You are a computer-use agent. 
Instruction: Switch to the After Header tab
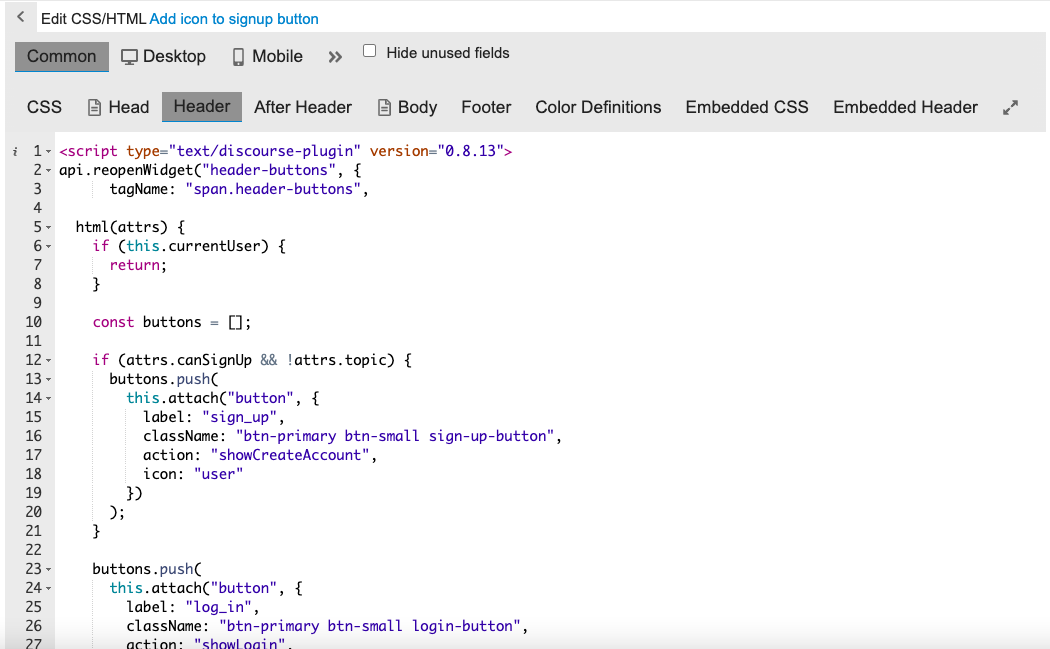tap(303, 108)
